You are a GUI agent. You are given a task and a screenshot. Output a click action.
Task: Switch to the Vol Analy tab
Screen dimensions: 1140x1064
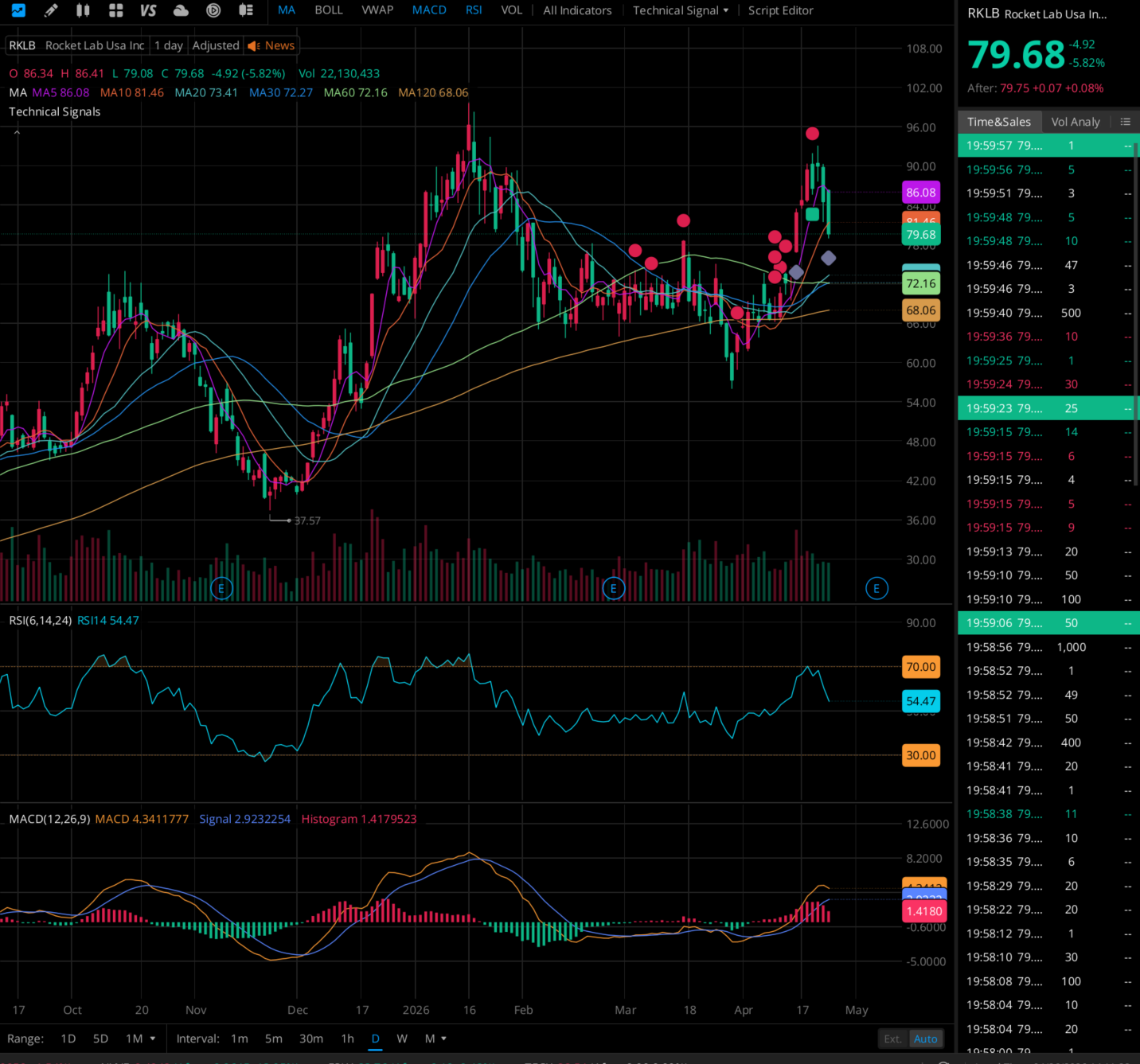click(1076, 122)
